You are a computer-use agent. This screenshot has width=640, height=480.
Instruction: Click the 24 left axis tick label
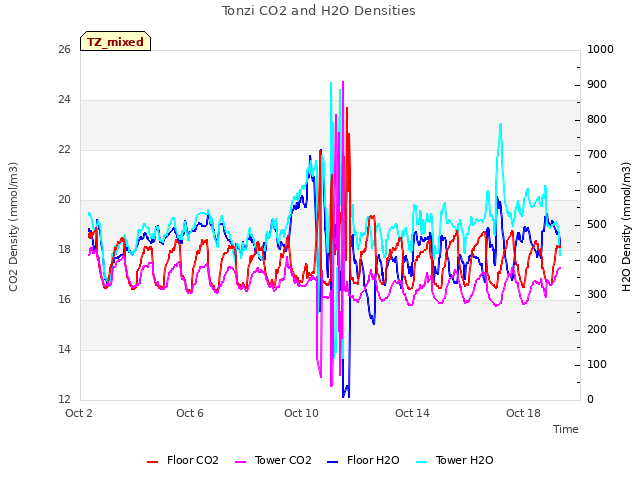tap(64, 100)
